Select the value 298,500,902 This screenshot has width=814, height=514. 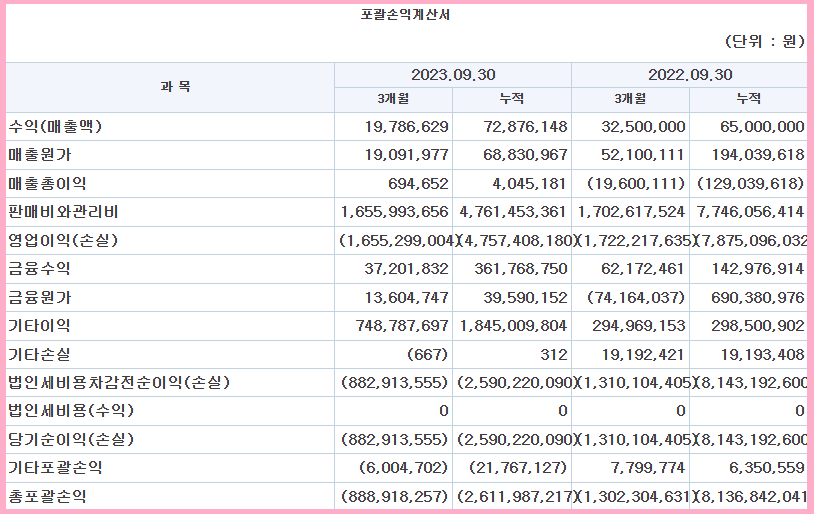coord(758,326)
